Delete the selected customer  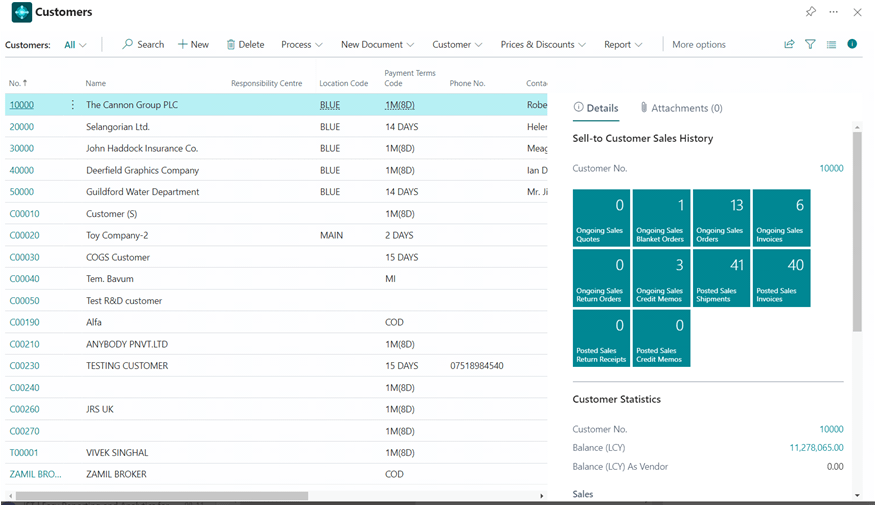coord(245,45)
